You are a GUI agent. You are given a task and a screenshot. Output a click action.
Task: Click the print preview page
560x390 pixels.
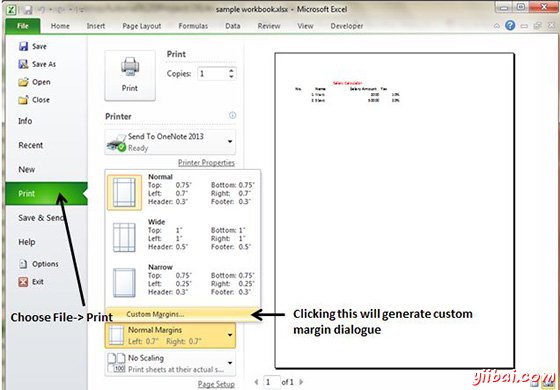click(x=395, y=210)
